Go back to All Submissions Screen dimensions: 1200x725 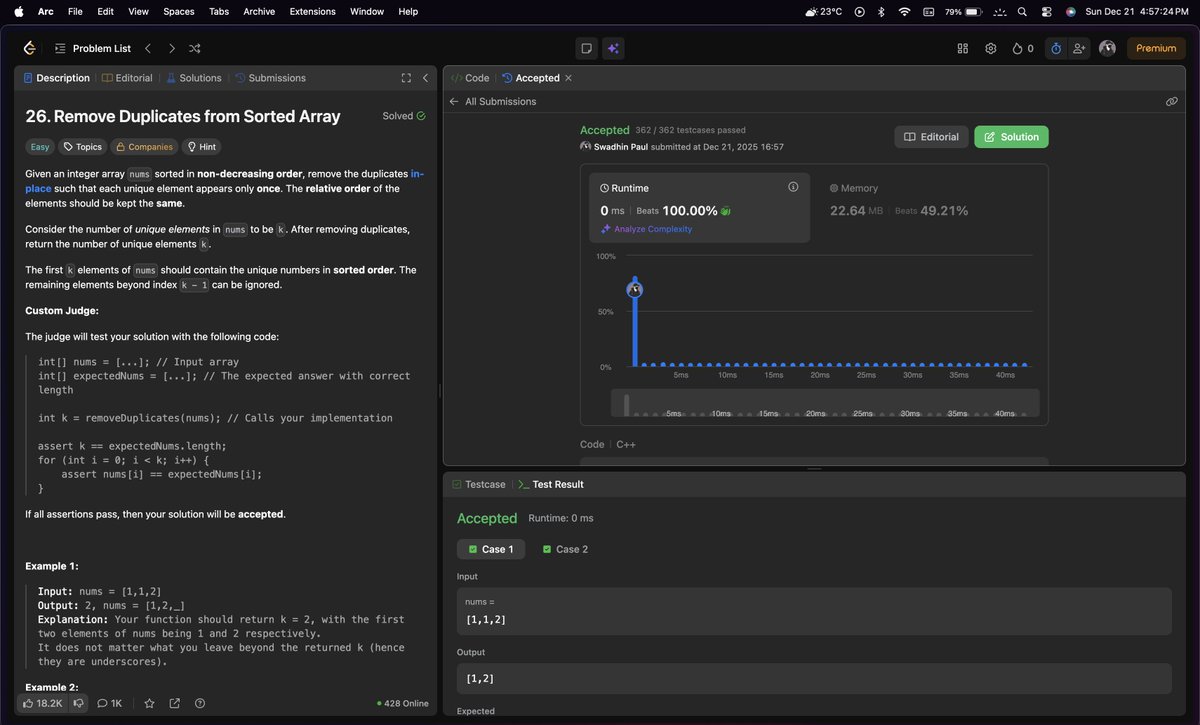tap(493, 102)
